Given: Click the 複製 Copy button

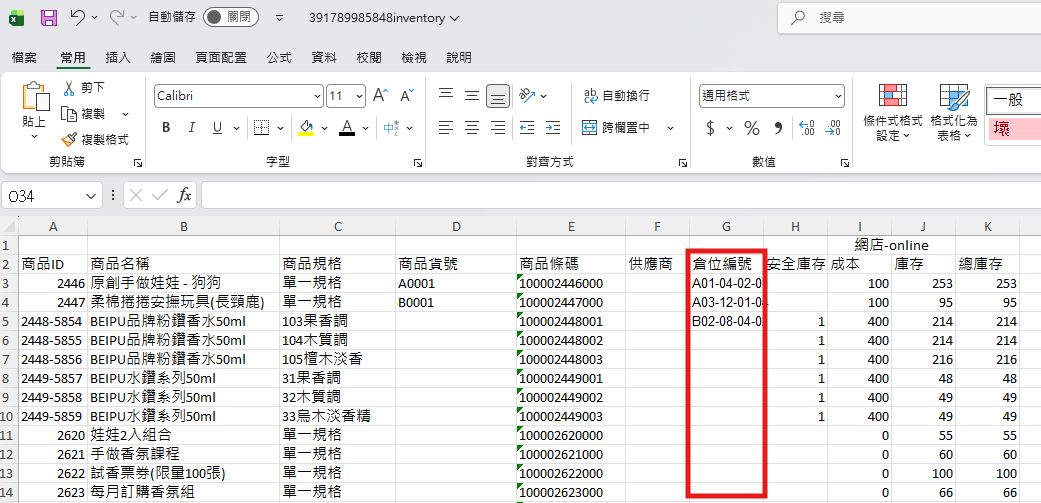Looking at the screenshot, I should click(x=84, y=114).
